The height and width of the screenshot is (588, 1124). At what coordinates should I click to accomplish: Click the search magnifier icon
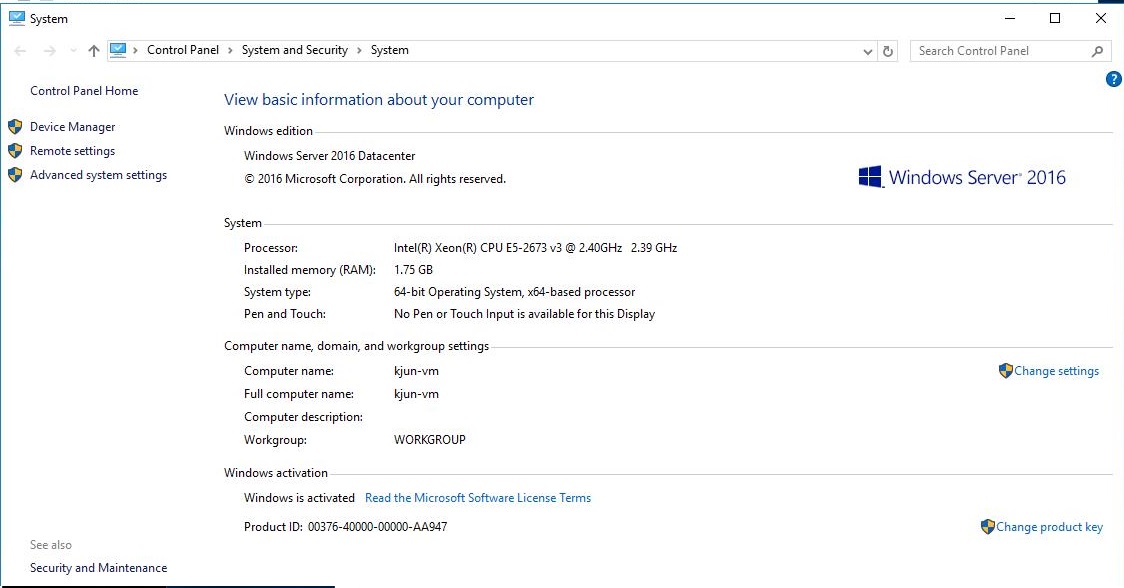pos(1097,51)
